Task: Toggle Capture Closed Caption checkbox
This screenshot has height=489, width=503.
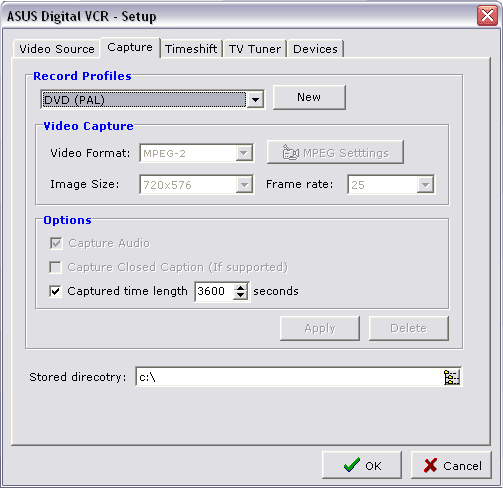Action: (x=55, y=267)
